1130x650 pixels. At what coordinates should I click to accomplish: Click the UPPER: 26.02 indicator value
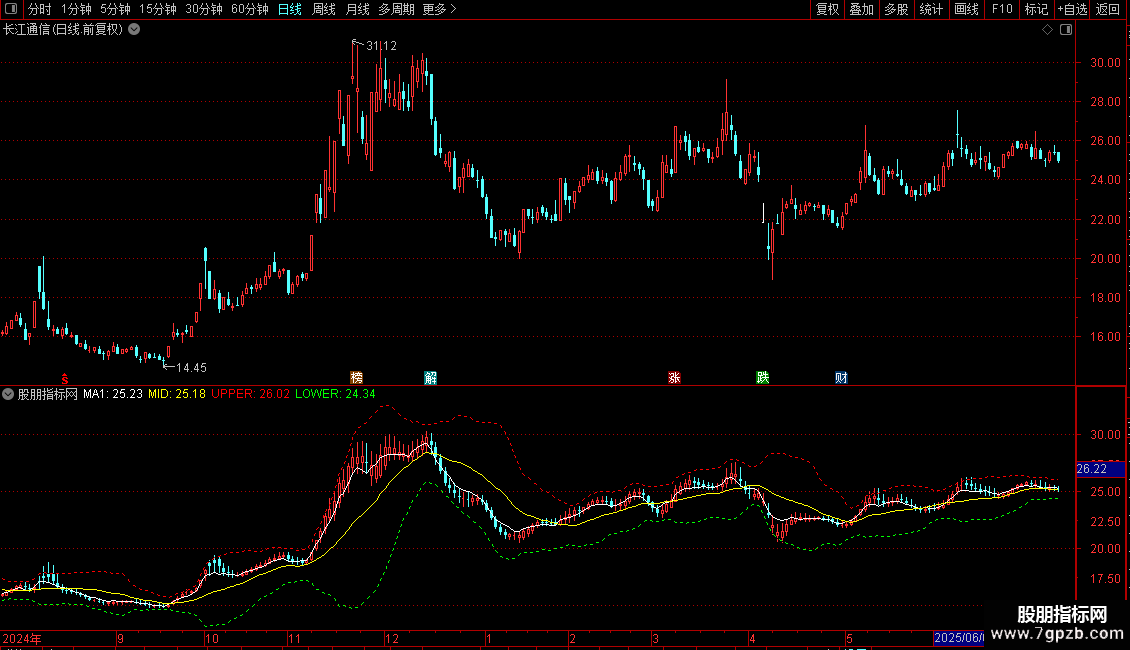coord(250,393)
